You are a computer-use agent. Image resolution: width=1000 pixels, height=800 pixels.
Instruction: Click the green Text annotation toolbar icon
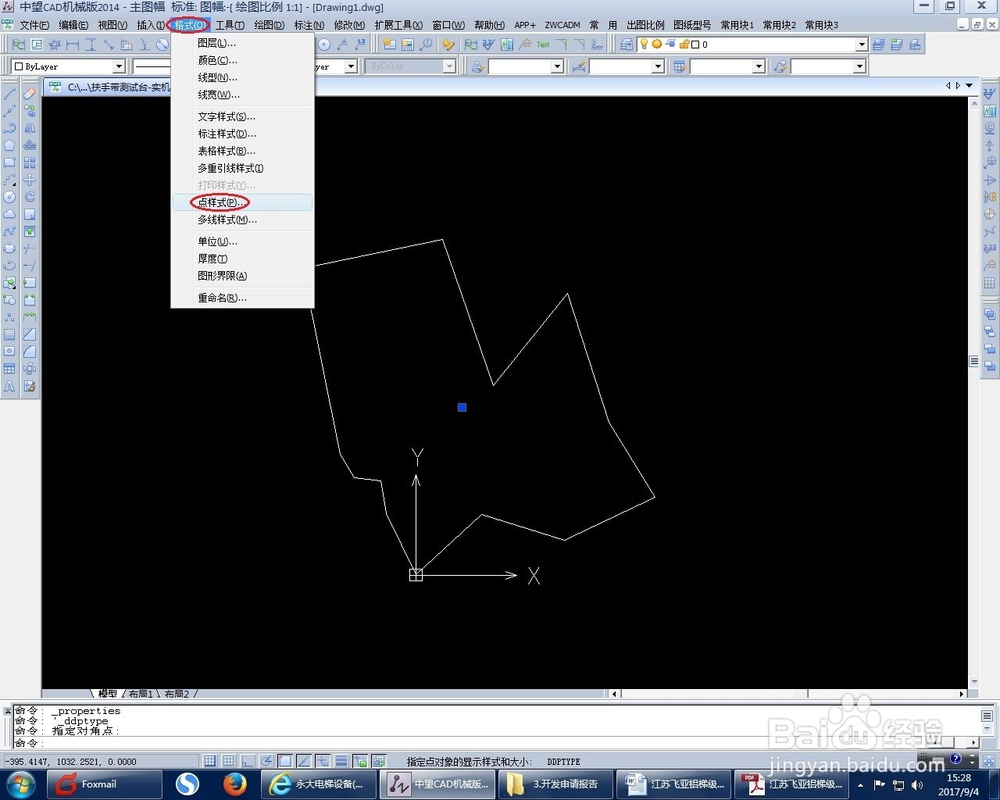pos(543,45)
